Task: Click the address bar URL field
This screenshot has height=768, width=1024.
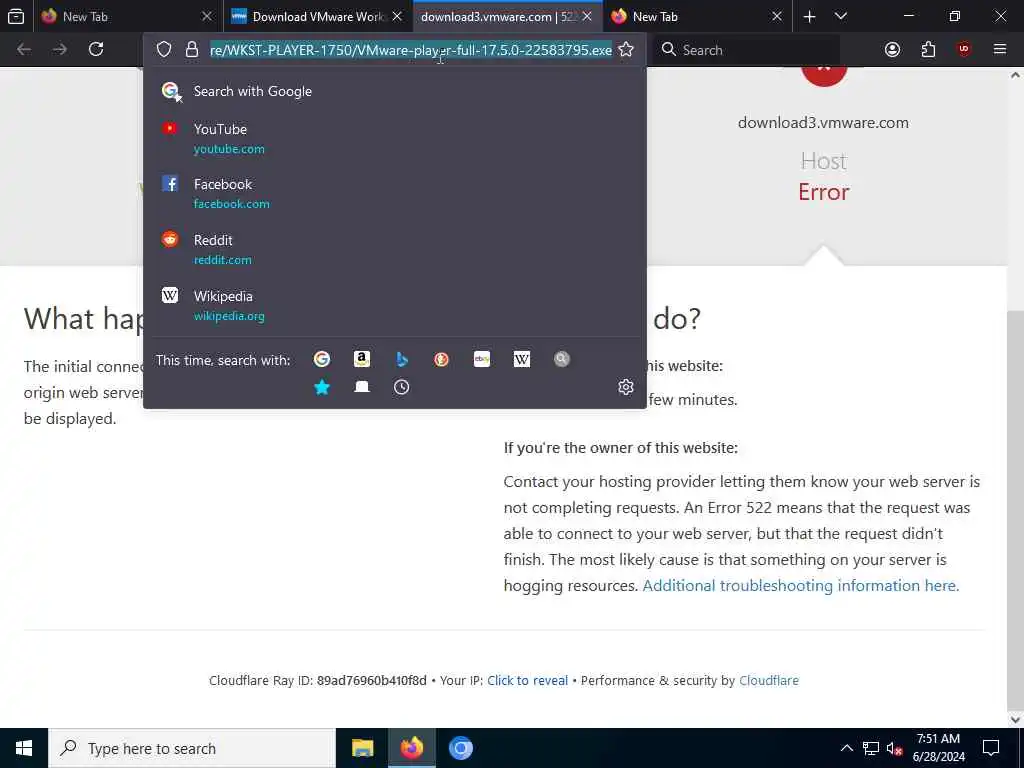Action: [411, 50]
